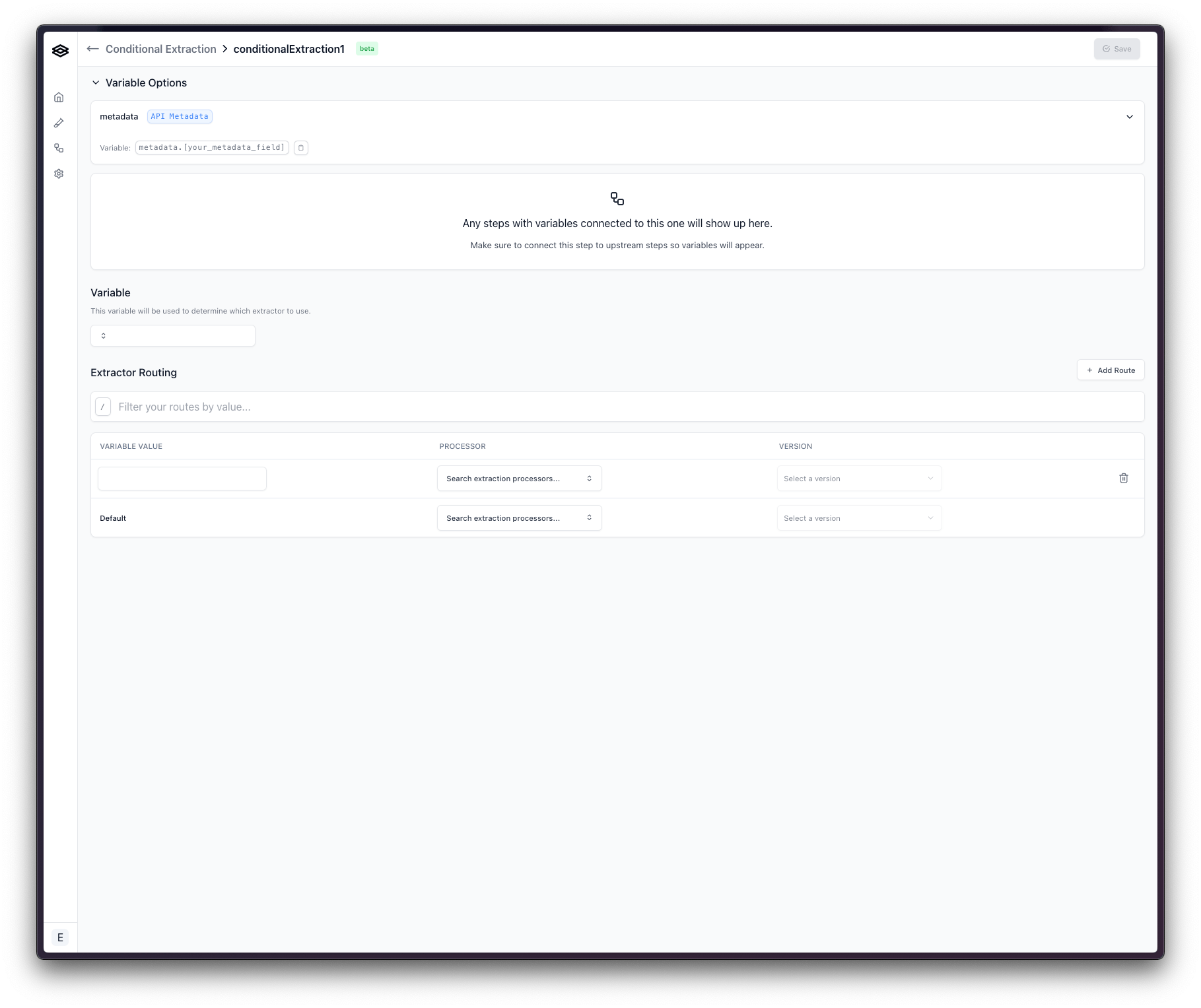The width and height of the screenshot is (1201, 1008).
Task: Copy the metadata variable to clipboard
Action: click(301, 148)
